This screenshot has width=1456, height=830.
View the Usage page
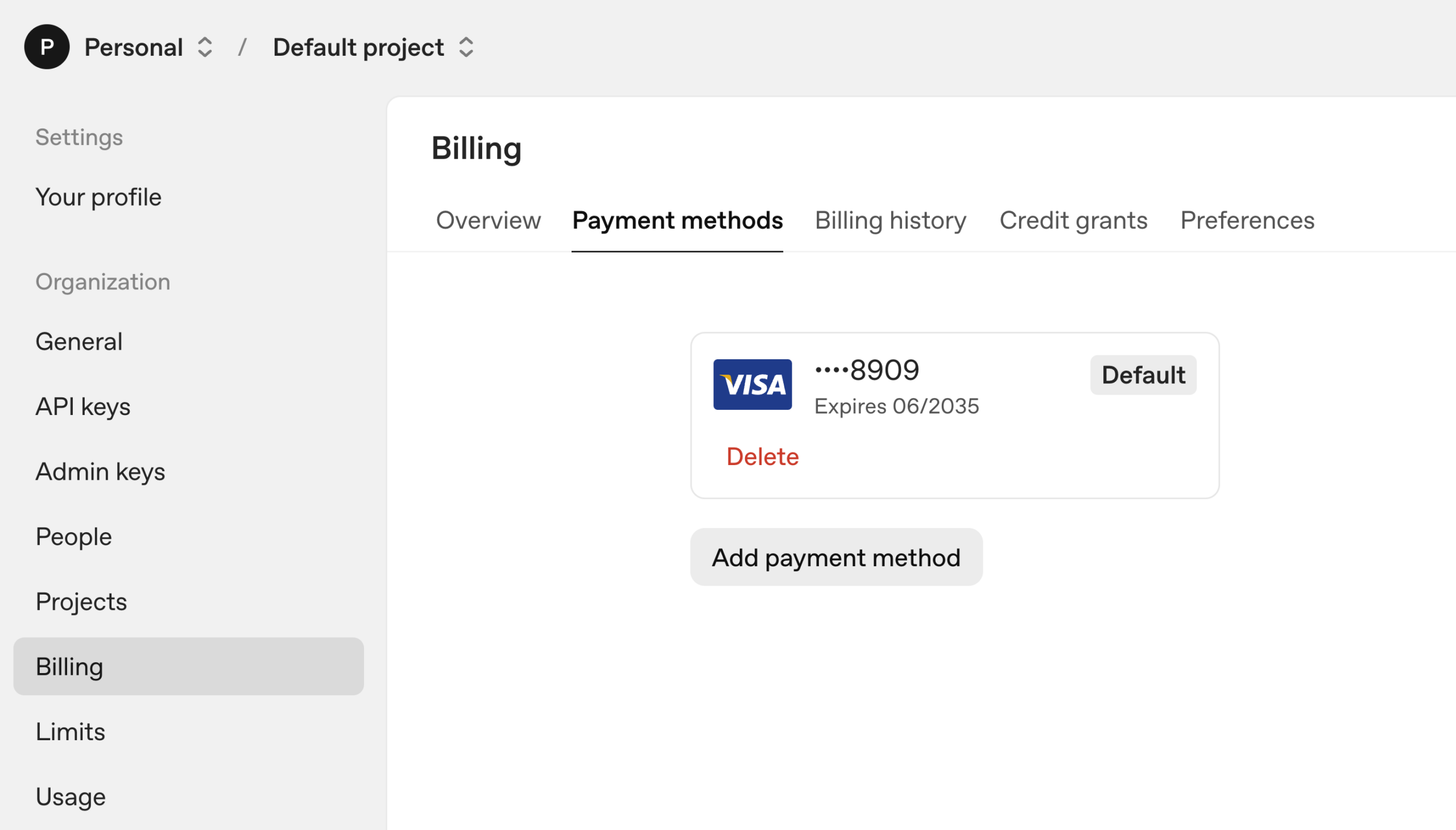(x=71, y=796)
